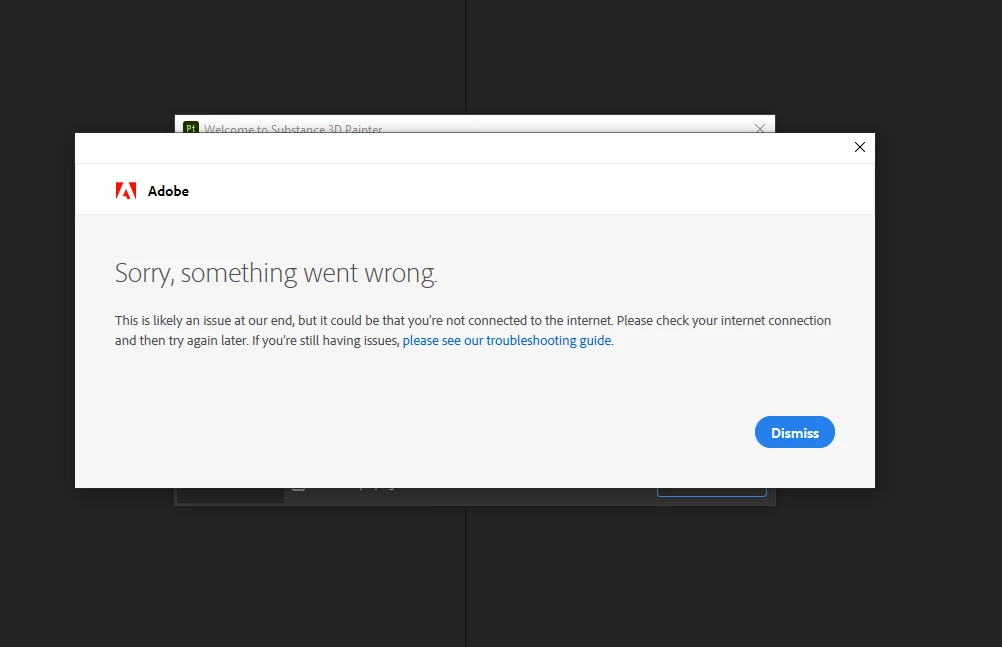Image resolution: width=1002 pixels, height=647 pixels.
Task: Click the Substance Painter Pt window icon
Action: point(190,127)
